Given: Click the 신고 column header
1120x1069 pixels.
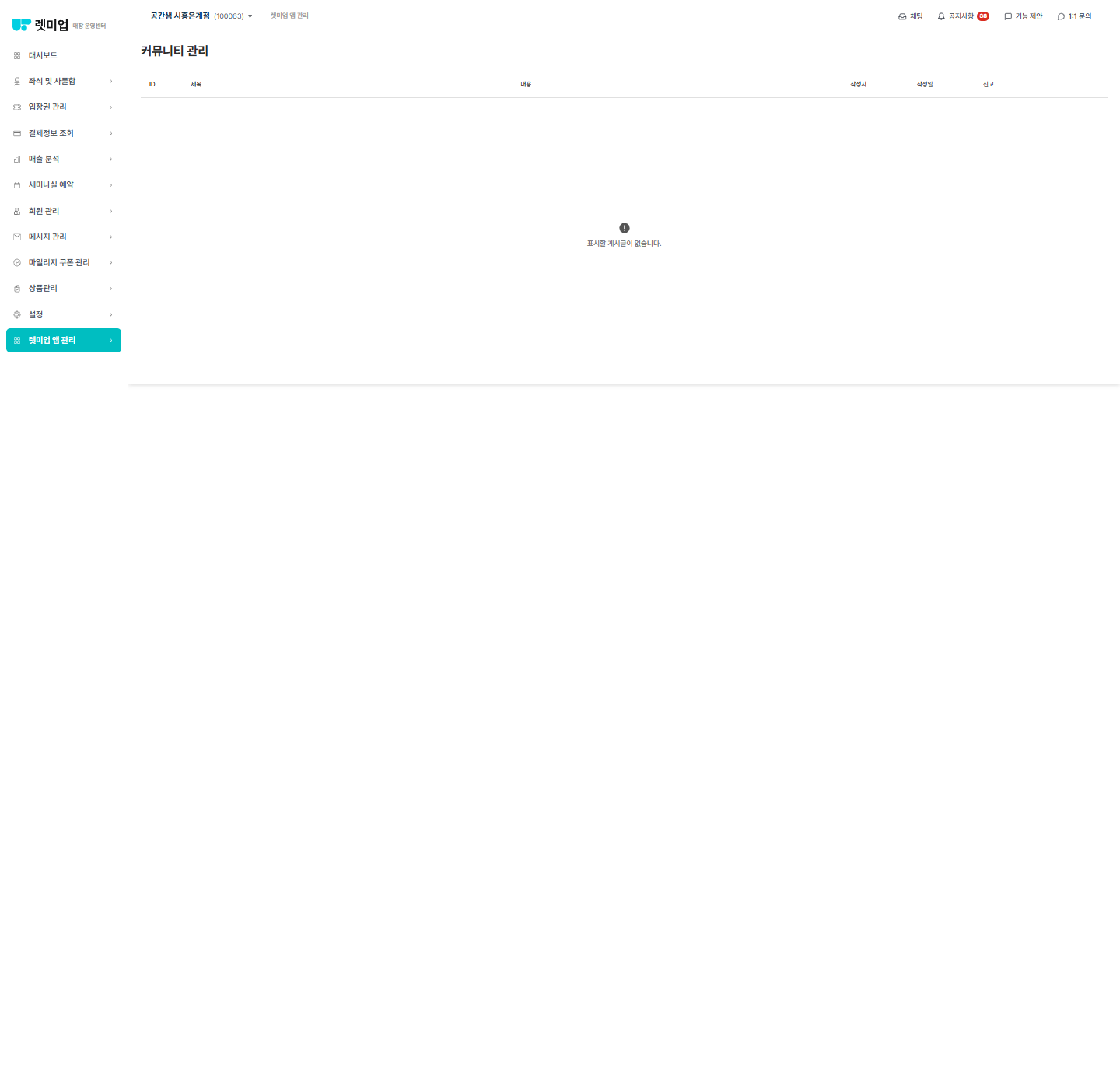Looking at the screenshot, I should point(988,84).
